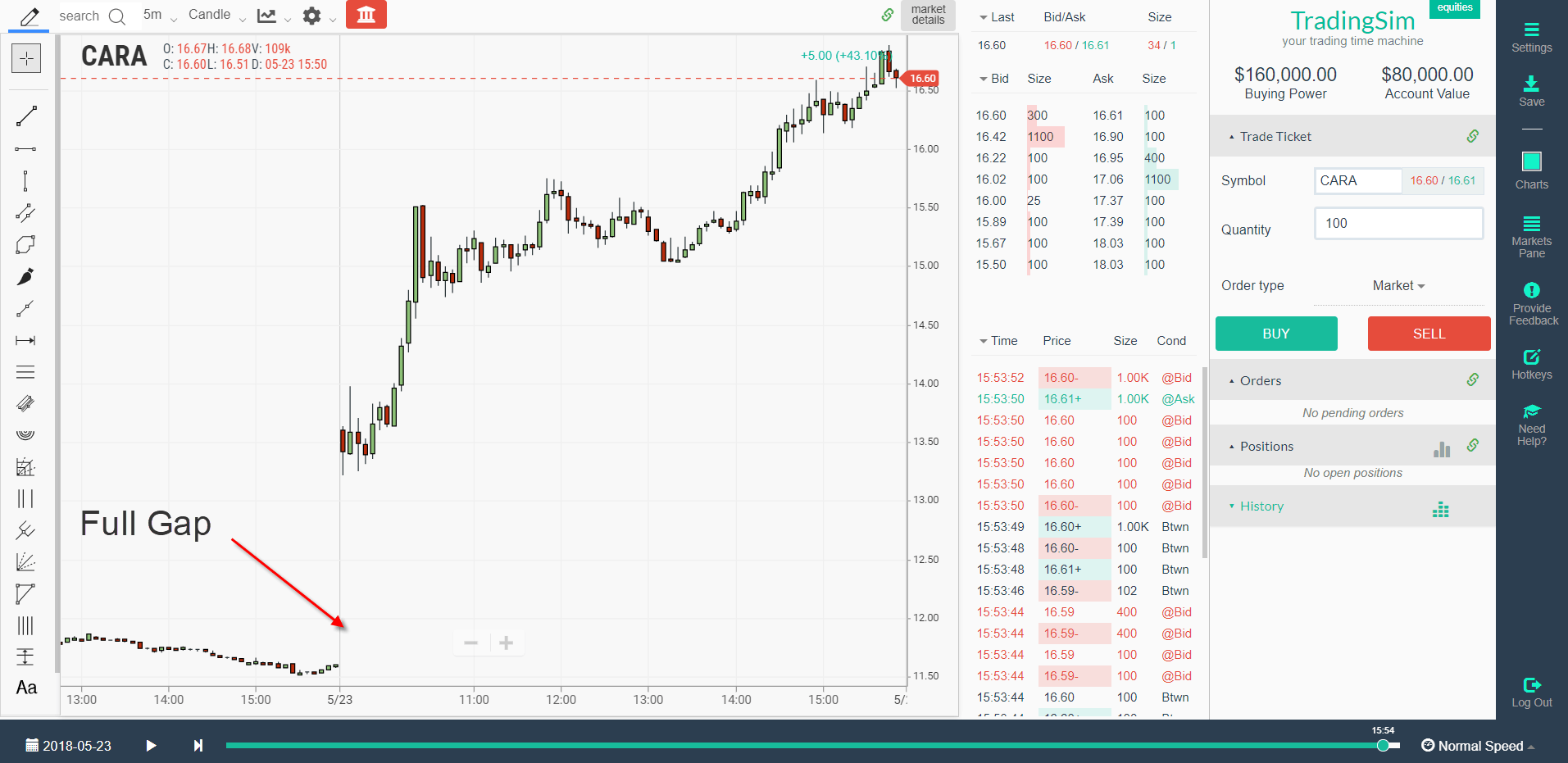The width and height of the screenshot is (1568, 763).
Task: Select the trend line drawing tool
Action: pyautogui.click(x=25, y=115)
